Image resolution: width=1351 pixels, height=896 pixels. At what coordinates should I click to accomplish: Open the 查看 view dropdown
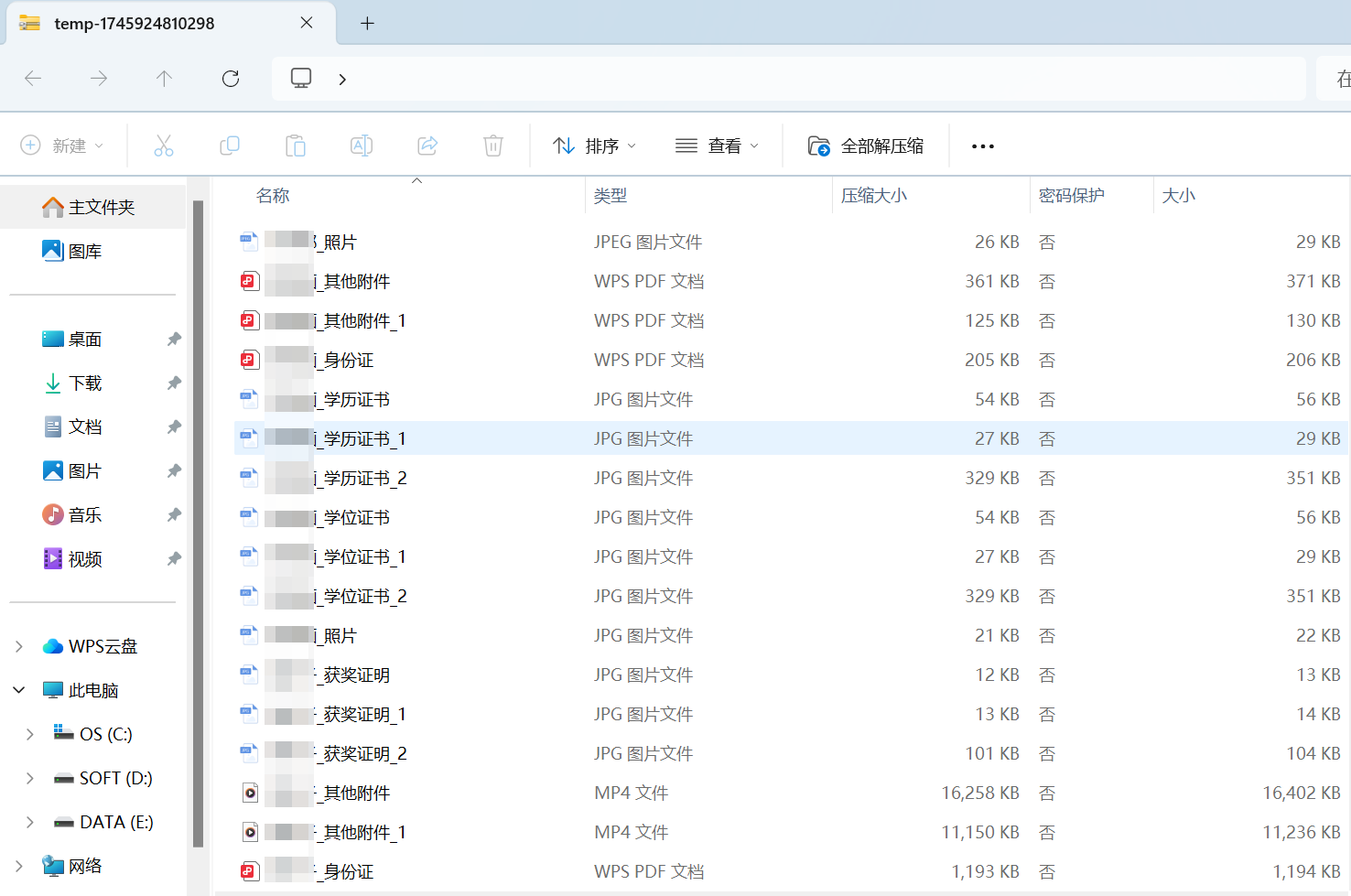point(718,146)
